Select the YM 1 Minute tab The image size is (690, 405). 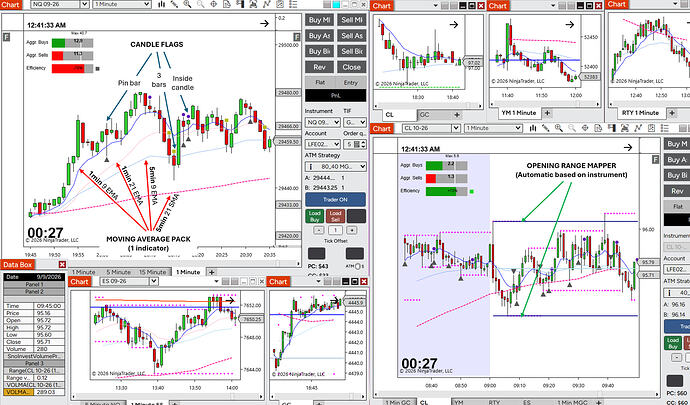tap(519, 113)
